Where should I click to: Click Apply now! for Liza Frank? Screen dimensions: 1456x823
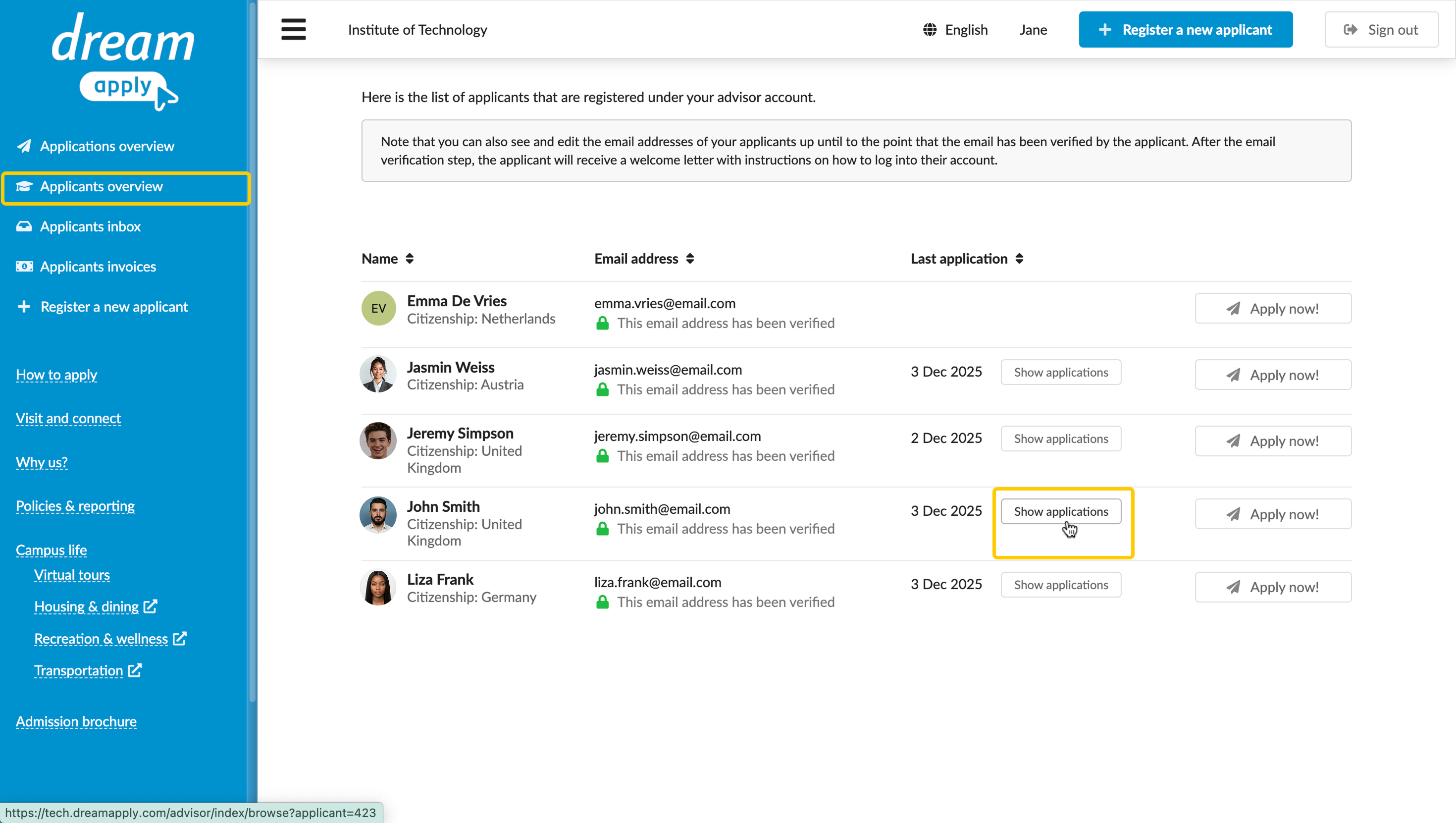1273,587
